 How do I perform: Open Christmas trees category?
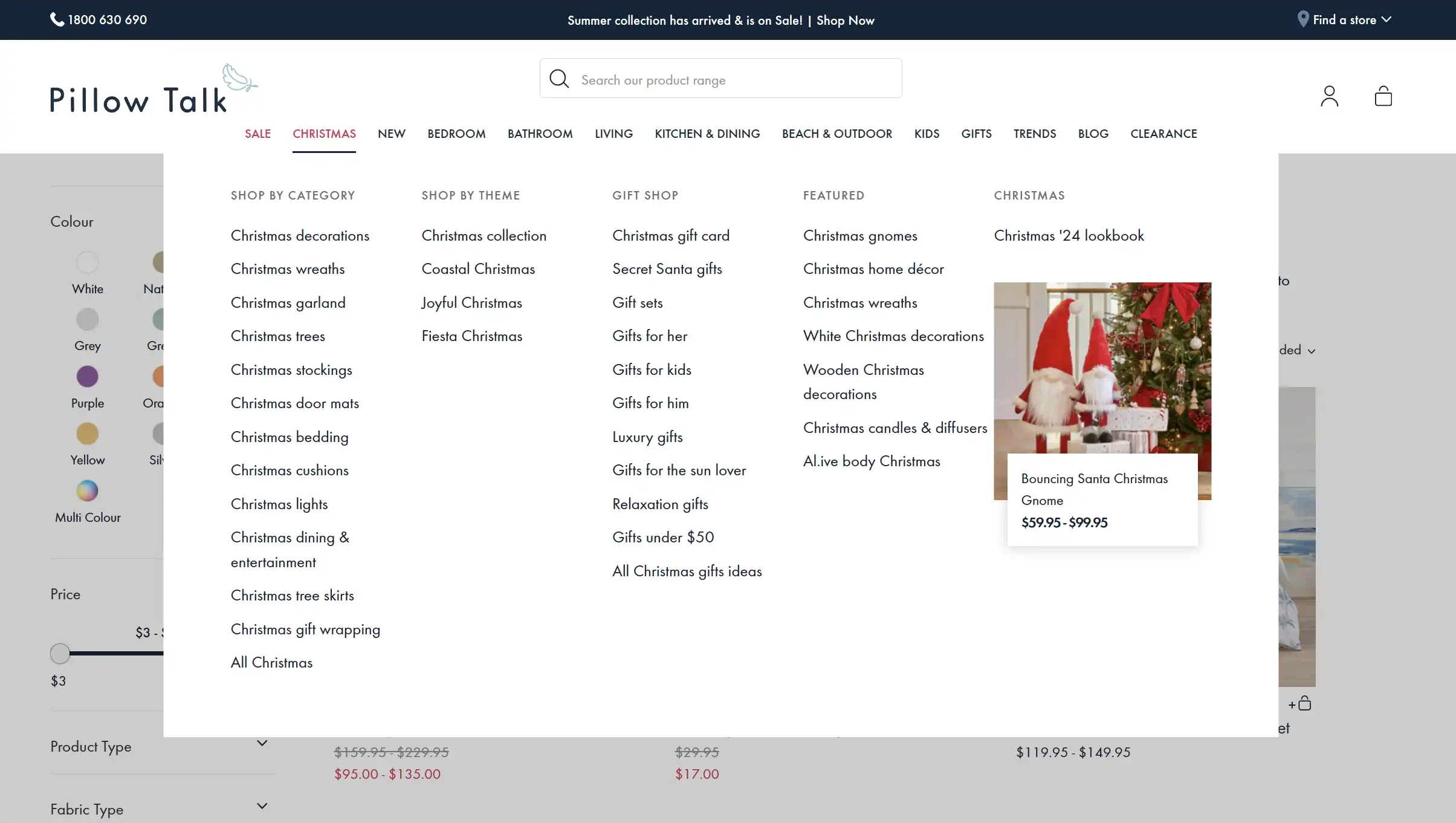click(x=278, y=336)
